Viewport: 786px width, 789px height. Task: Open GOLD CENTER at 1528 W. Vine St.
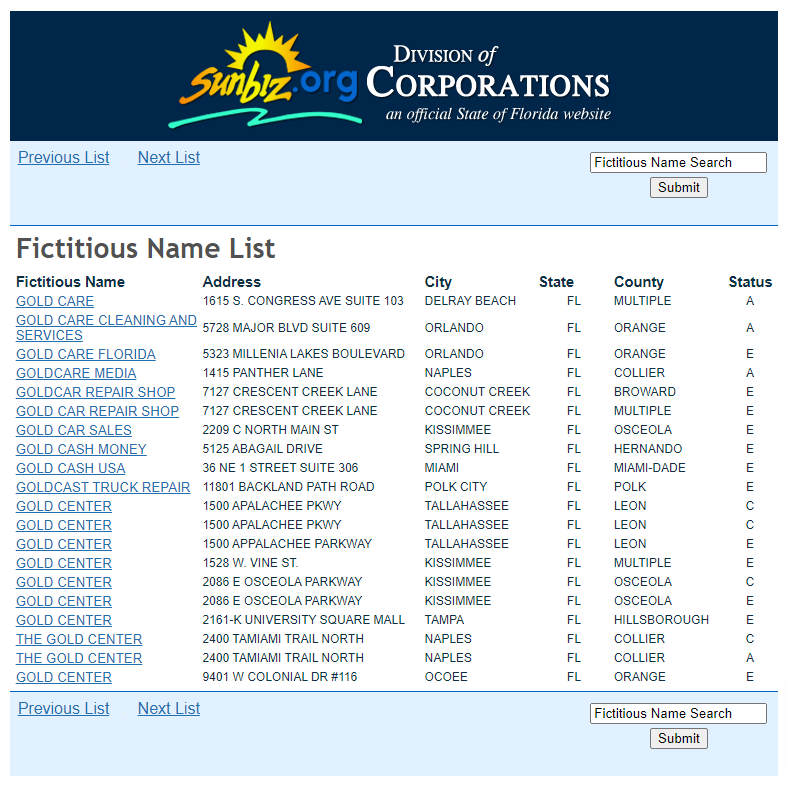pyautogui.click(x=64, y=564)
